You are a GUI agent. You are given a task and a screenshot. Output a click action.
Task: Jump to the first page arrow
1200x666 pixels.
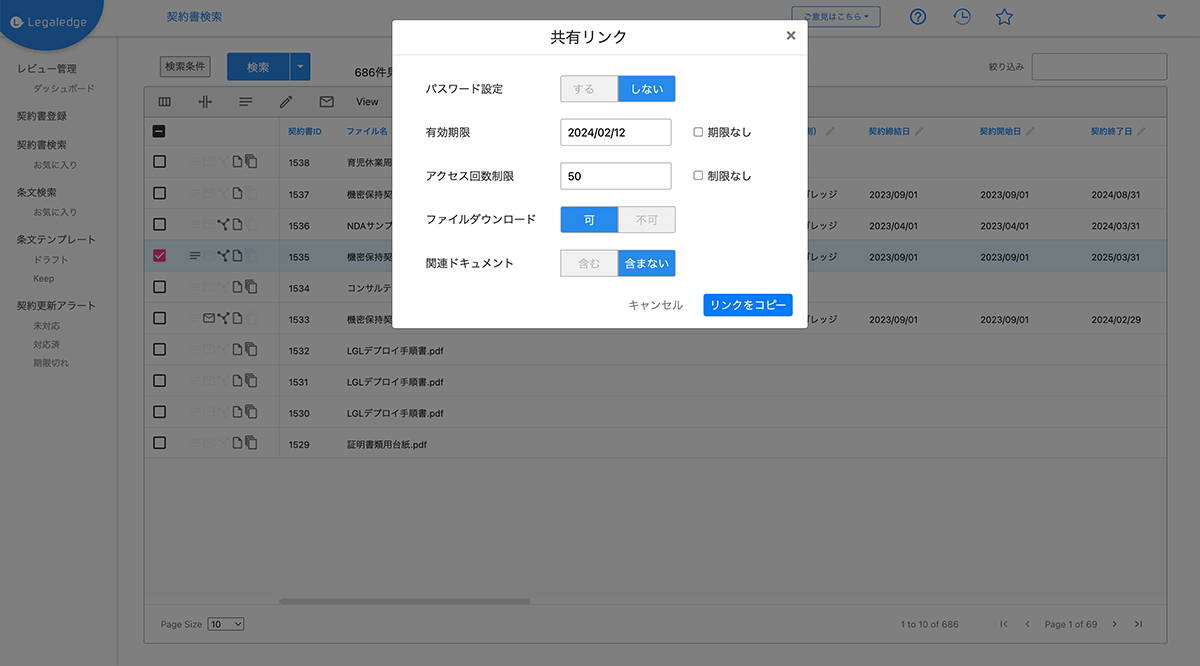coord(1004,624)
